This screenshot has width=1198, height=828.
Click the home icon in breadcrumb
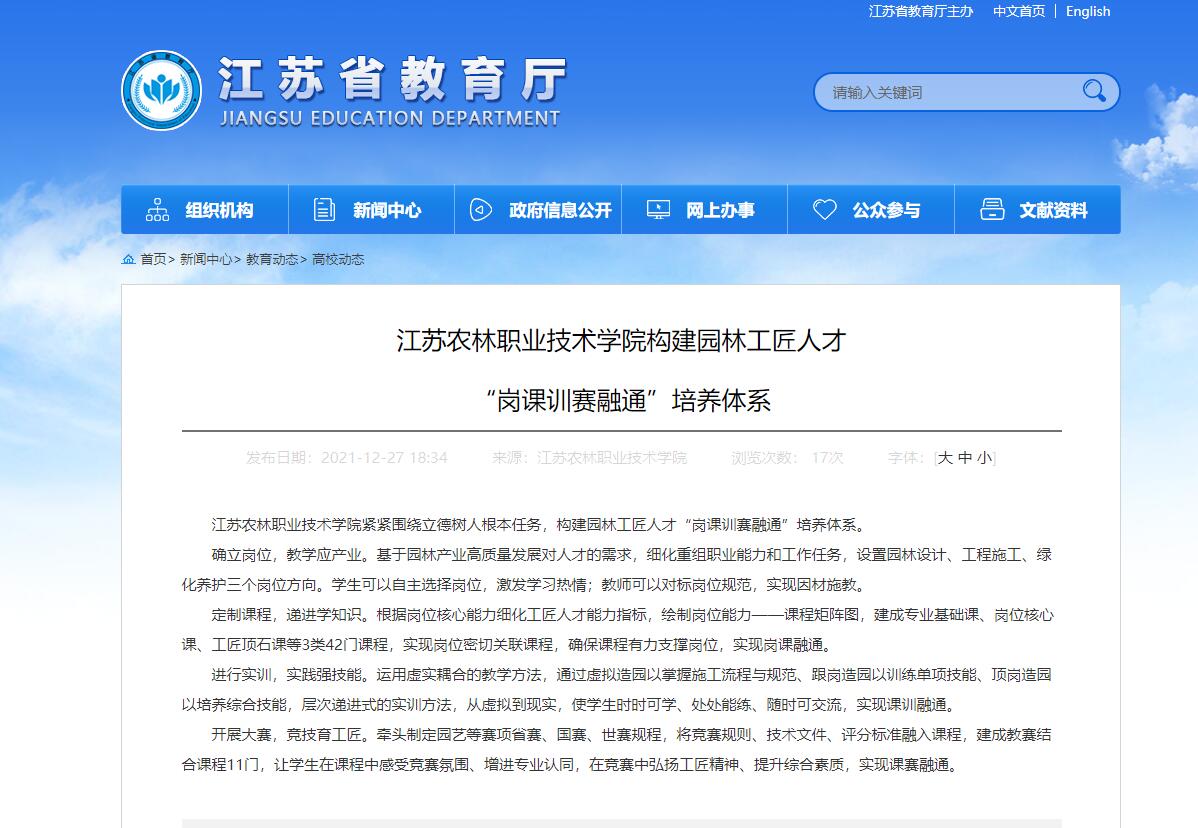tap(128, 259)
